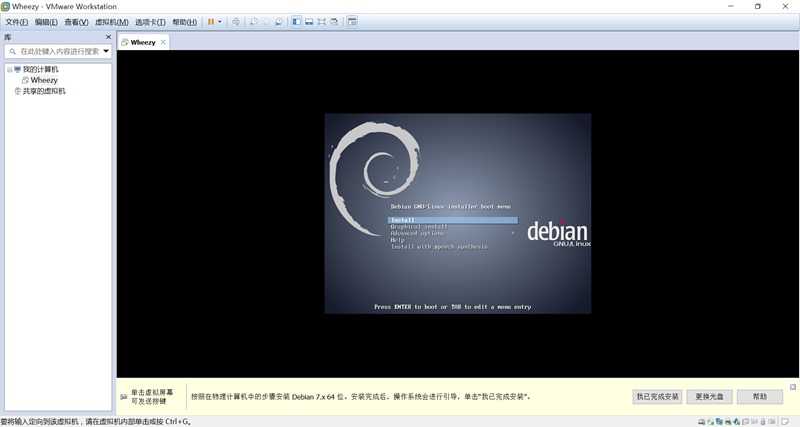Viewport: 800px width, 427px height.
Task: Open the message log icon in status bar
Action: pyautogui.click(x=785, y=422)
